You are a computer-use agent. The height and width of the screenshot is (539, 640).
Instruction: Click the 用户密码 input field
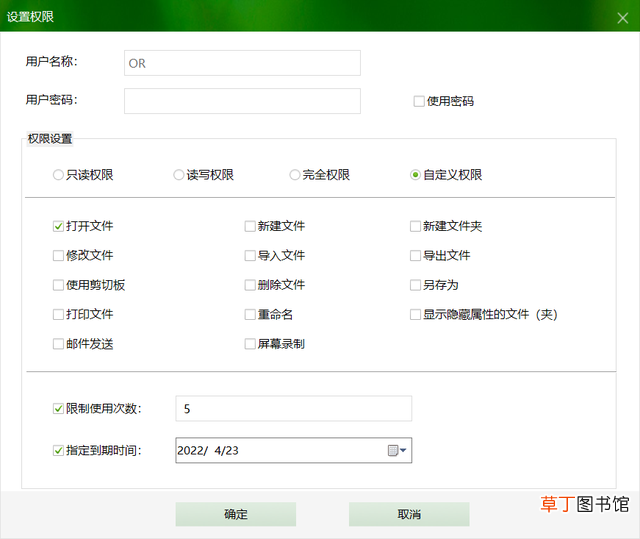click(242, 101)
